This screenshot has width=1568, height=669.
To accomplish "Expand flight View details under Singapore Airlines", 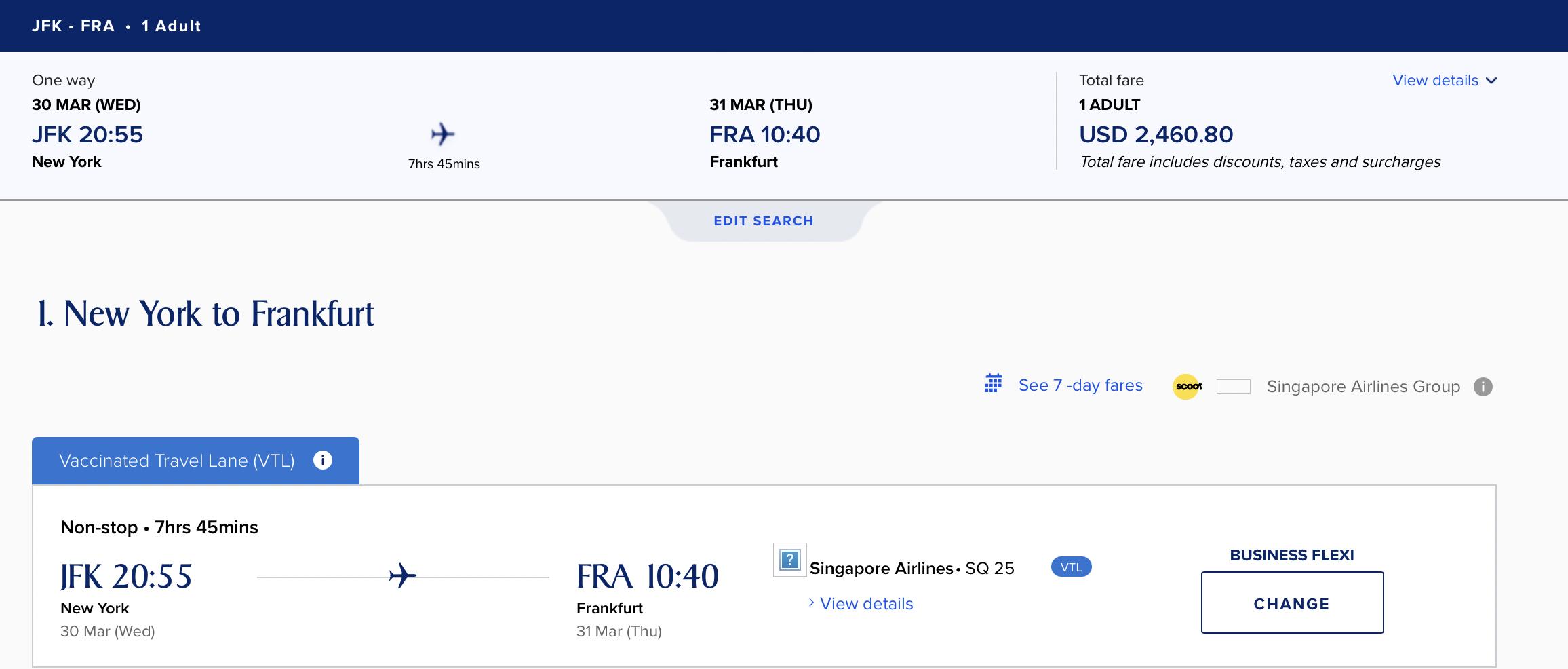I will 866,604.
